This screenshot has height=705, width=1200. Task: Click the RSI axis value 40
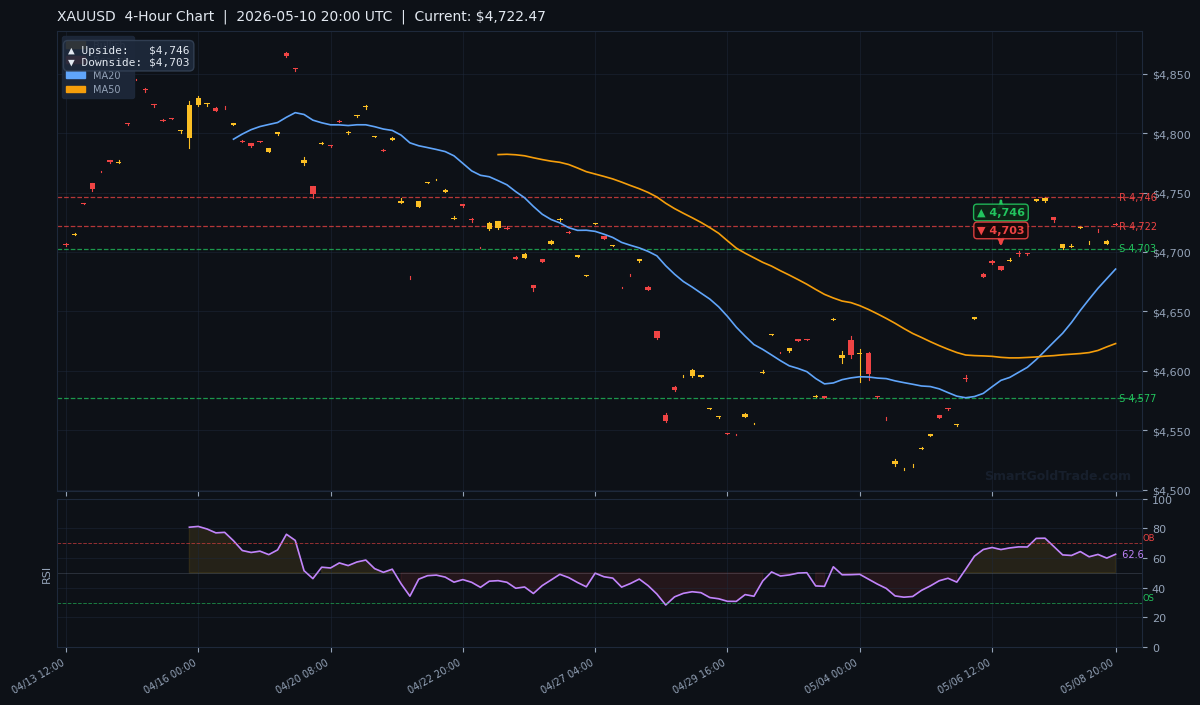click(x=1159, y=589)
